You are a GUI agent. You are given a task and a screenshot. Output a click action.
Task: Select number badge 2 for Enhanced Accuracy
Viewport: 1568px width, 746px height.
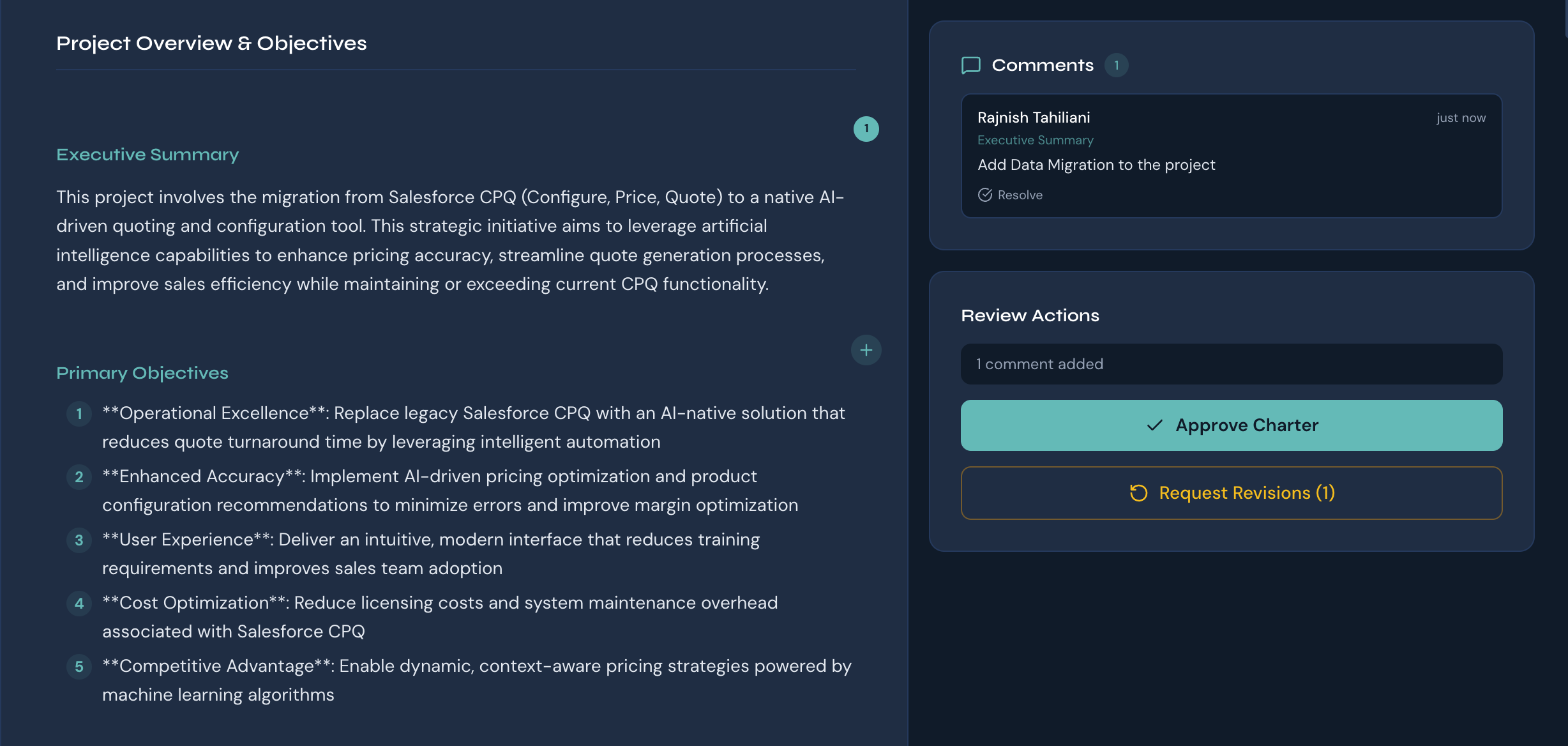pyautogui.click(x=79, y=477)
